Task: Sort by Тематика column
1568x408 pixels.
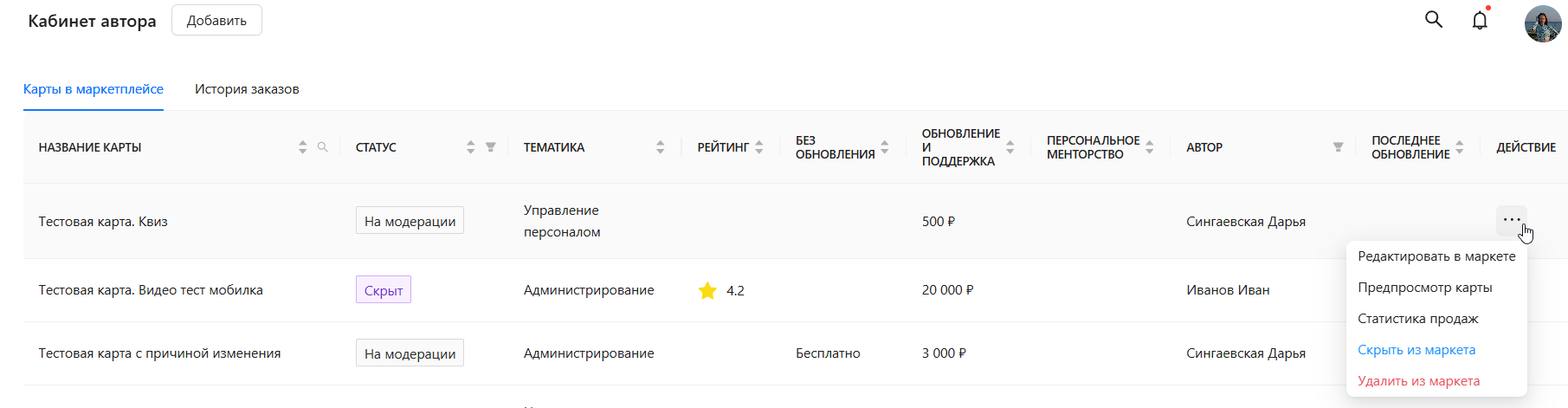Action: pyautogui.click(x=660, y=147)
